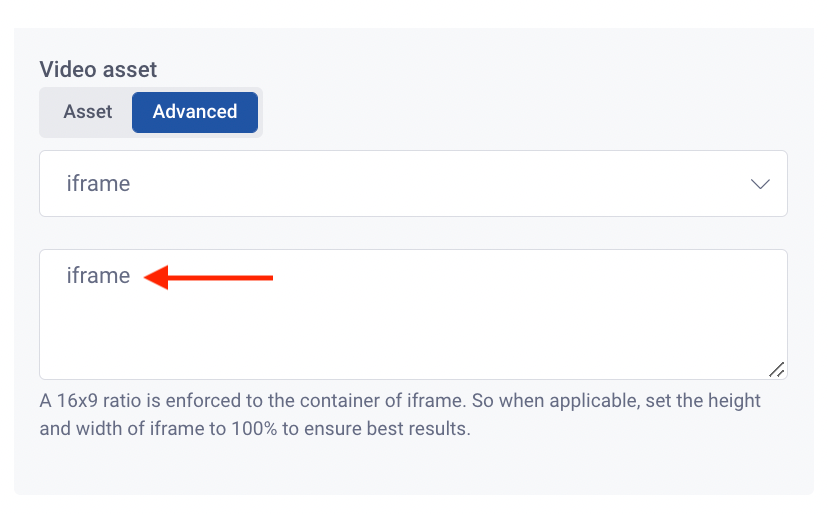Place cursor after iframe text in textarea
This screenshot has width=828, height=514.
pos(131,276)
